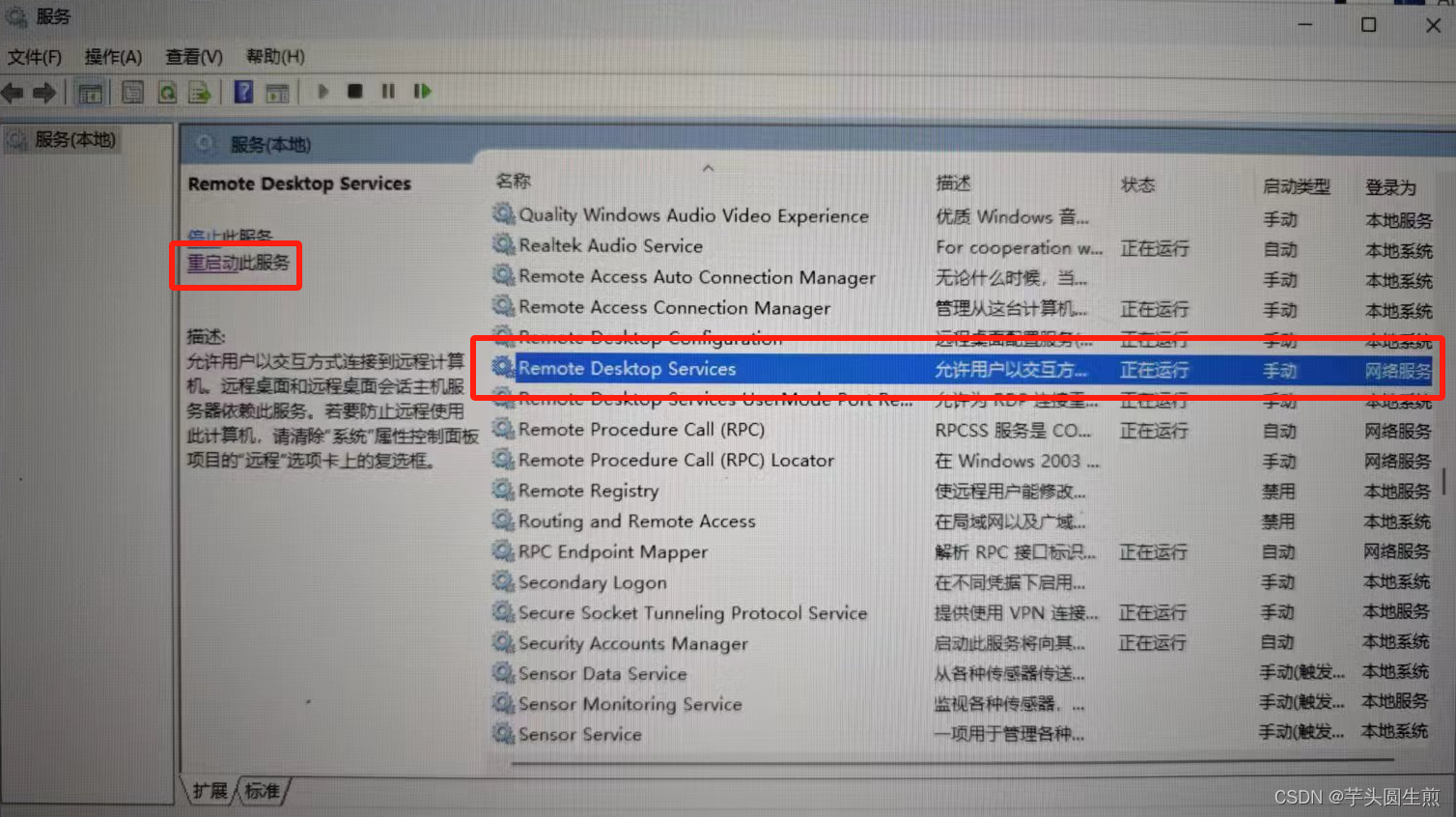The height and width of the screenshot is (817, 1456).
Task: Click gear icon beside Sensor Service
Action: tap(503, 733)
